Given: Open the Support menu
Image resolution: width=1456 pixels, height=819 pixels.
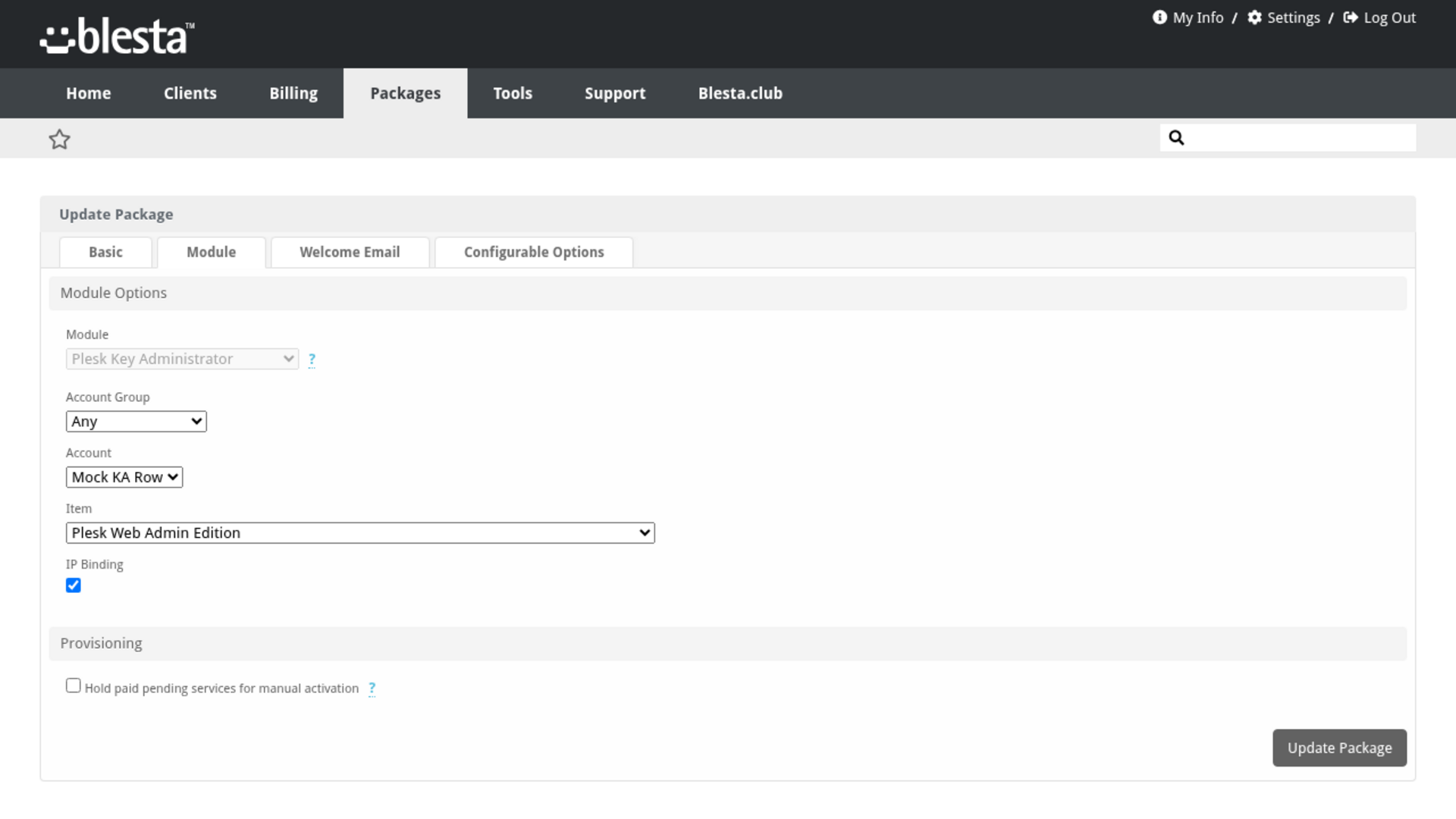Looking at the screenshot, I should tap(615, 93).
